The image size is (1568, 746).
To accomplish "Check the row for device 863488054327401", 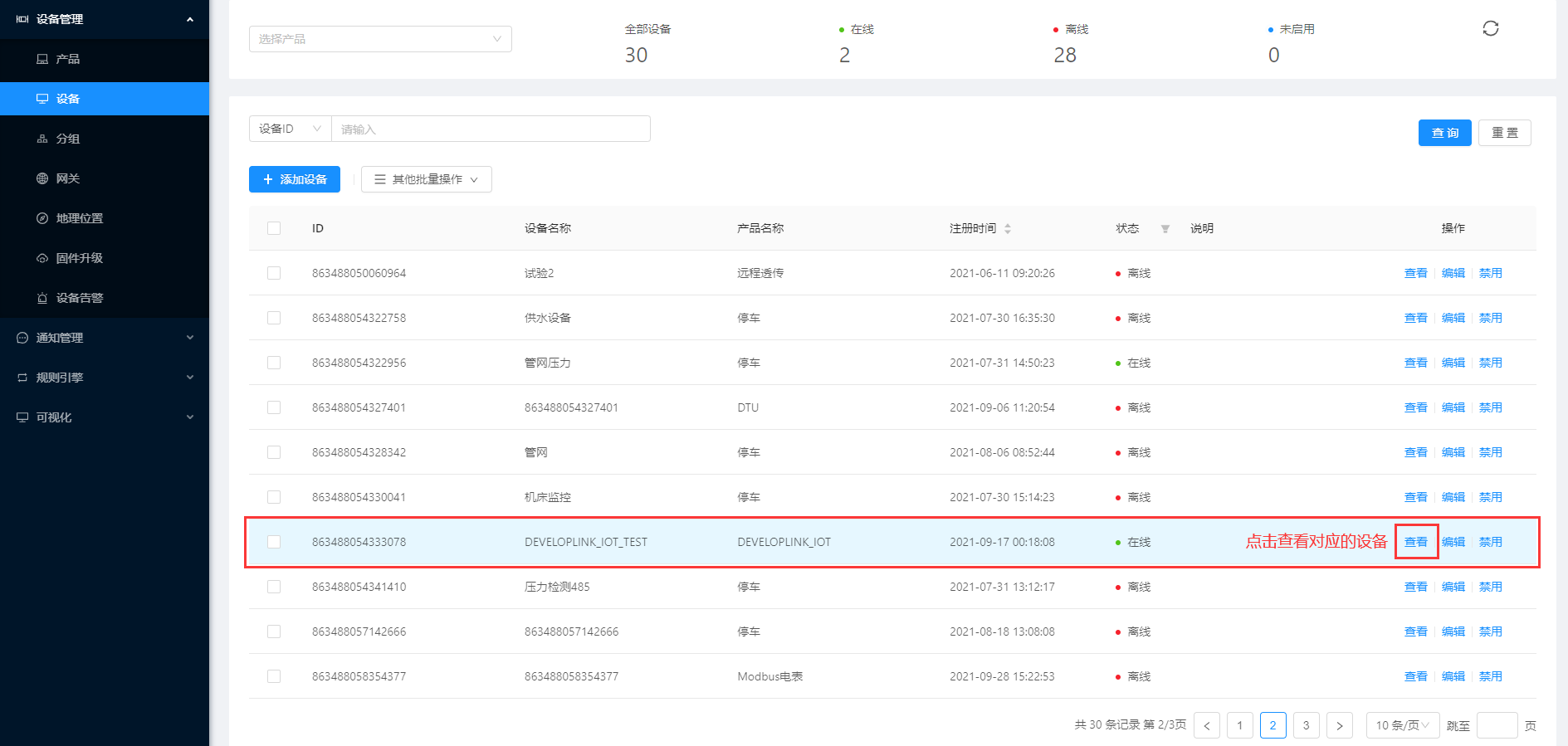I will click(274, 407).
